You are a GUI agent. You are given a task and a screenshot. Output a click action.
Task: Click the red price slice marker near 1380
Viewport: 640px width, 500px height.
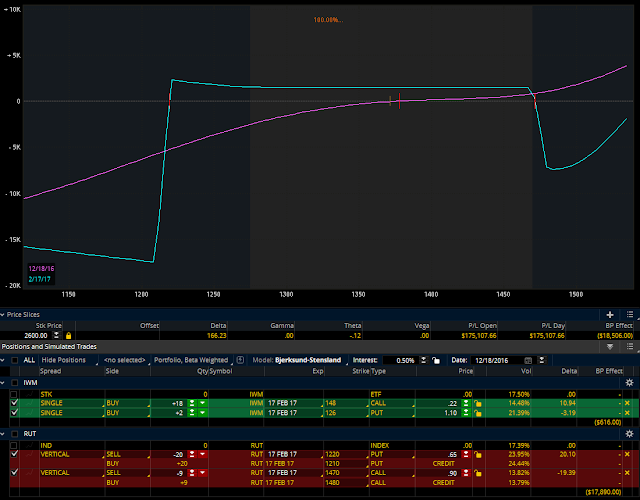tap(399, 101)
